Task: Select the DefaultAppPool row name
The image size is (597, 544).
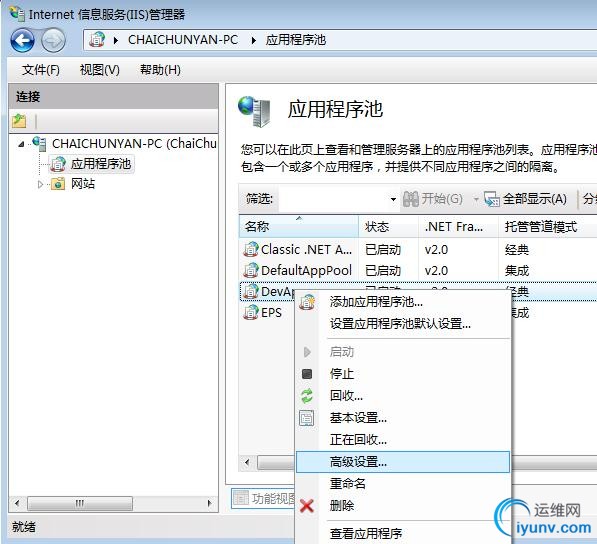Action: click(x=306, y=270)
